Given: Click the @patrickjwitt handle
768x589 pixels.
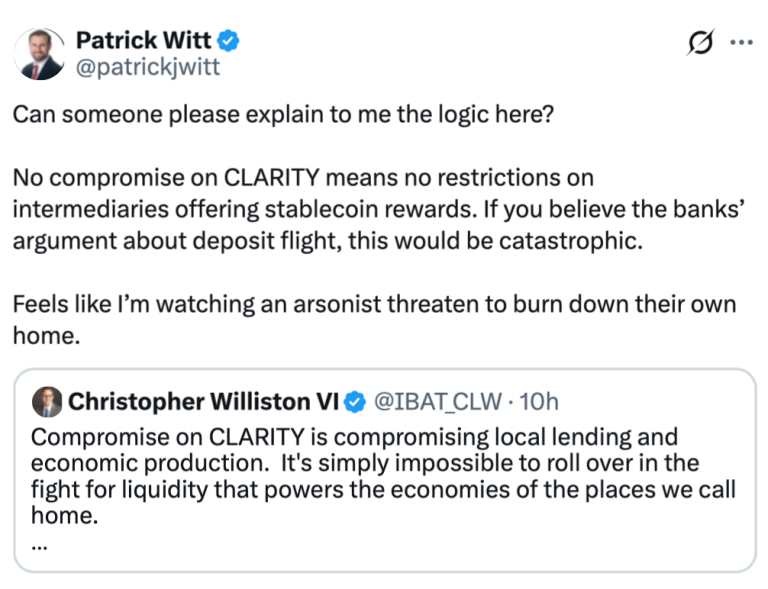Looking at the screenshot, I should 147,68.
